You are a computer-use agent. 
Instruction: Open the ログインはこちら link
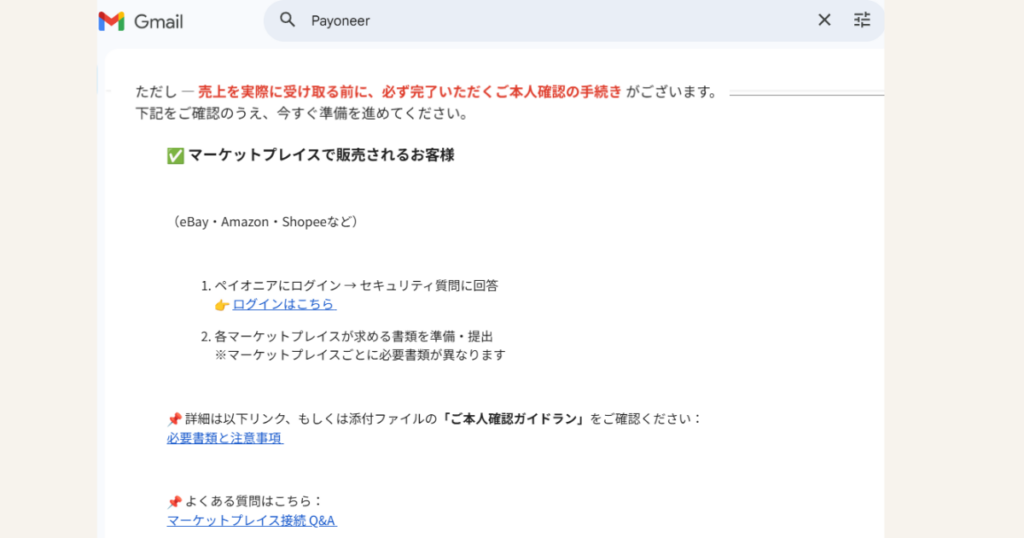pos(284,304)
